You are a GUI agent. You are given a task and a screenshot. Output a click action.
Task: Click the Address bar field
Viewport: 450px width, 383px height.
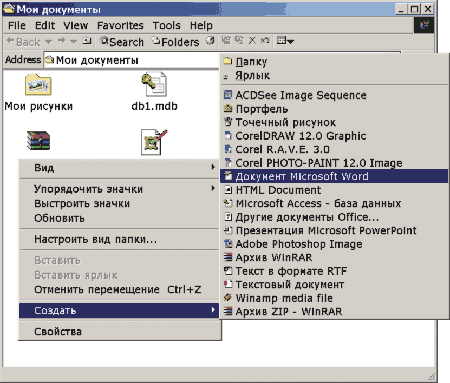[x=132, y=60]
